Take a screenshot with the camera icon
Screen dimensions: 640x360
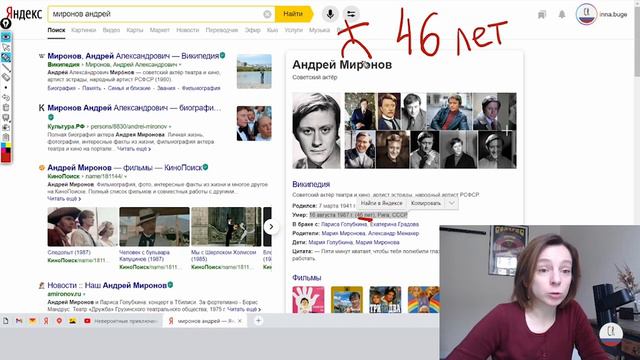[6, 127]
